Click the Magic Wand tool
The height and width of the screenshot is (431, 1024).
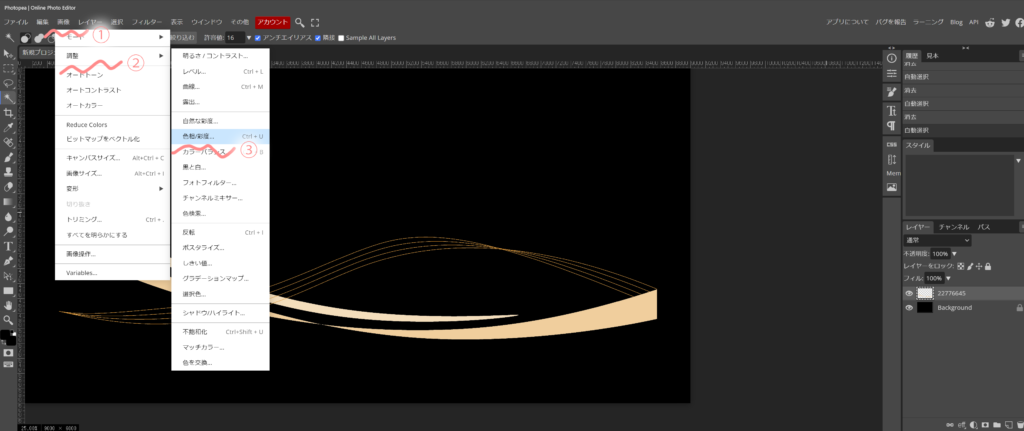pos(9,98)
